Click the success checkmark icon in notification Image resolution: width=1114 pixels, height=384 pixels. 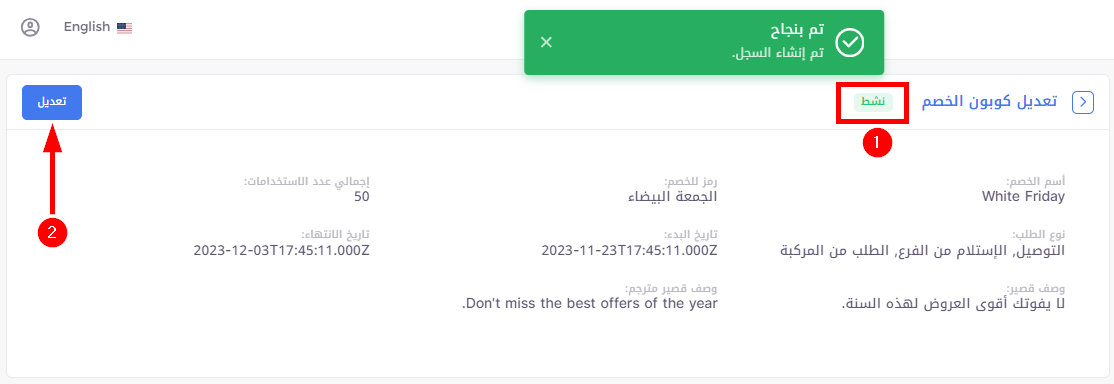point(849,43)
